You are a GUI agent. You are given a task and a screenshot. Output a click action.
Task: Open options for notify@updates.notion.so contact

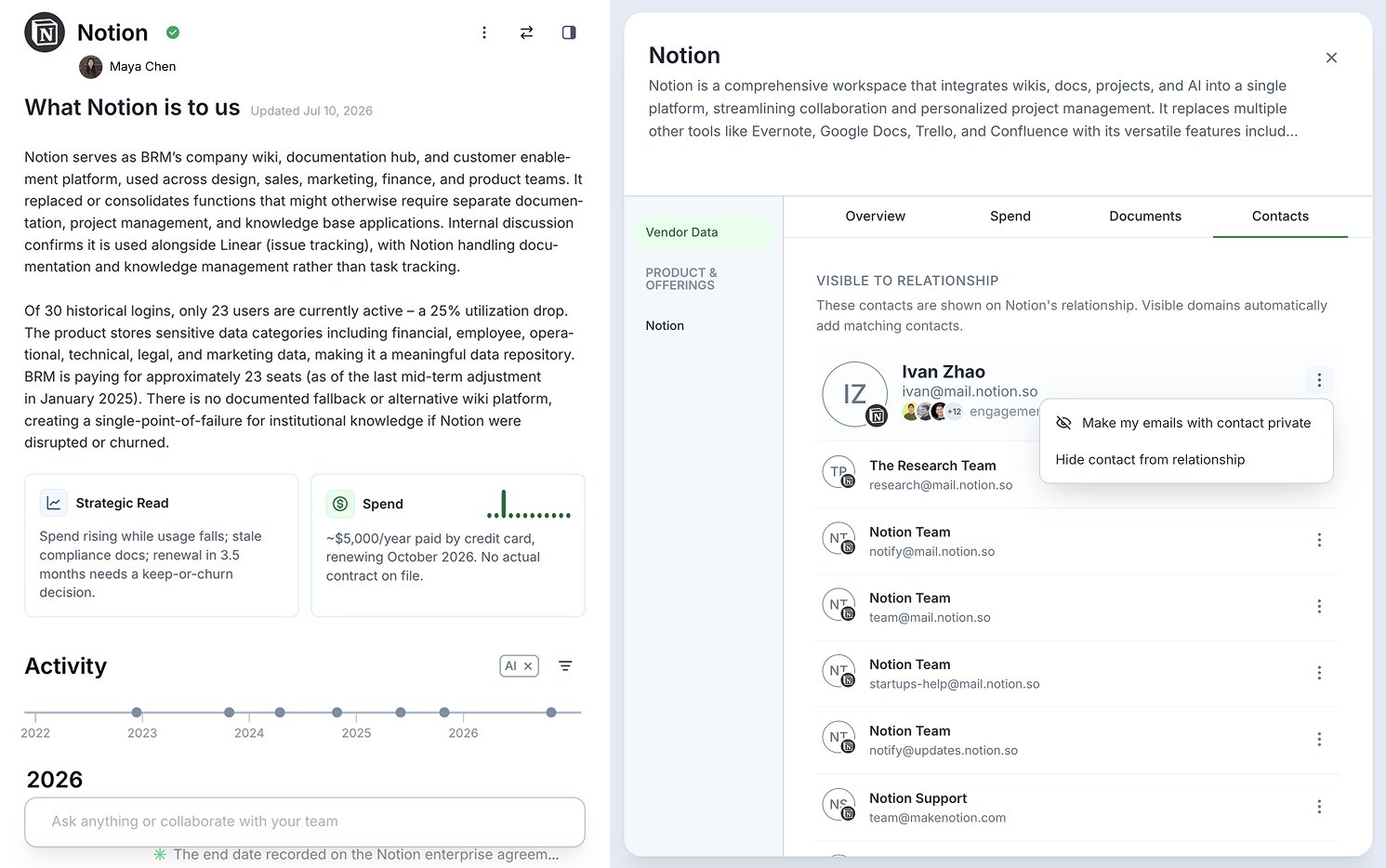coord(1319,740)
